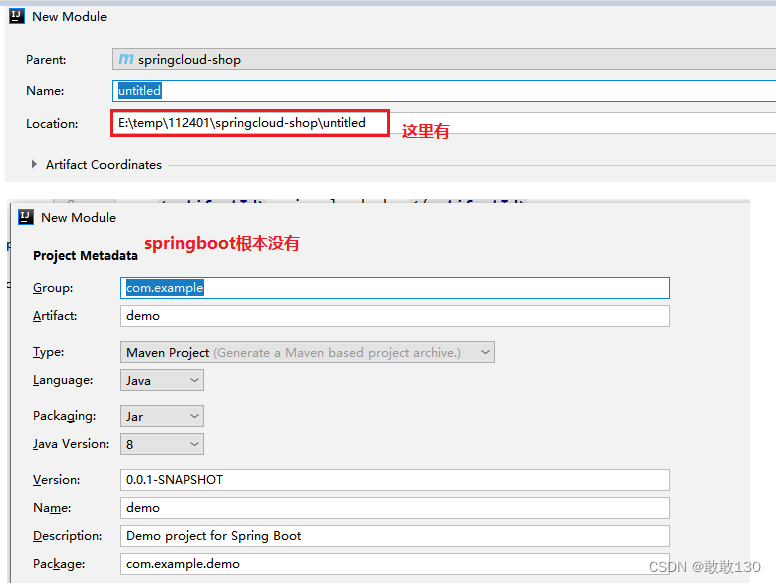Open the Parent springcloud-shop field
776x584 pixels.
444,59
